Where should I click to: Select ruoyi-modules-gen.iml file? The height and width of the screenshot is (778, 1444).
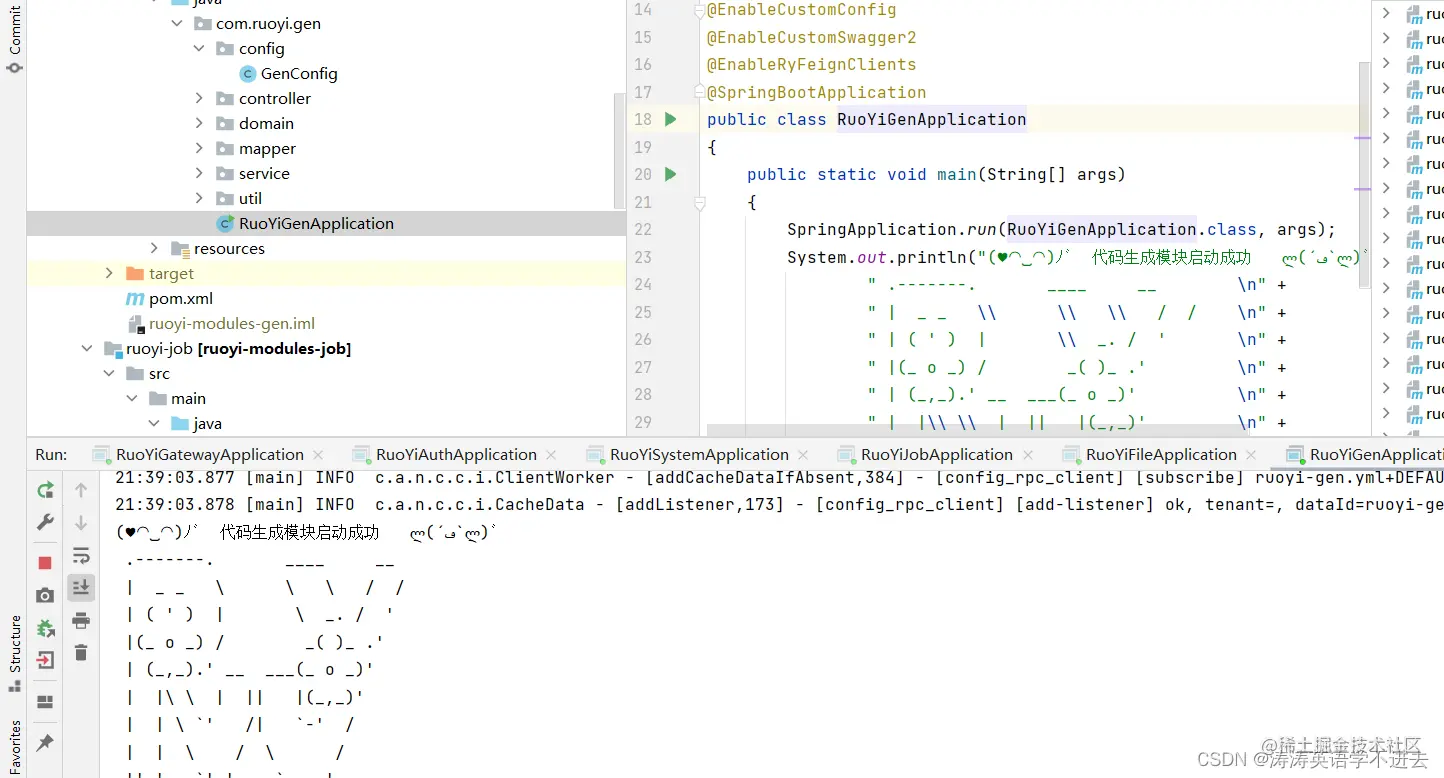coord(232,323)
